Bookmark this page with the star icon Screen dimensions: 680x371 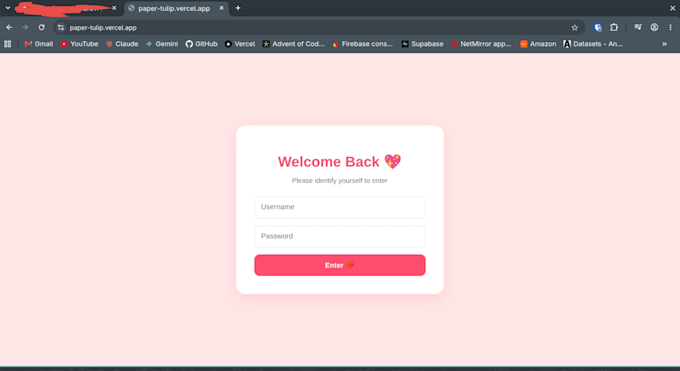(x=575, y=27)
